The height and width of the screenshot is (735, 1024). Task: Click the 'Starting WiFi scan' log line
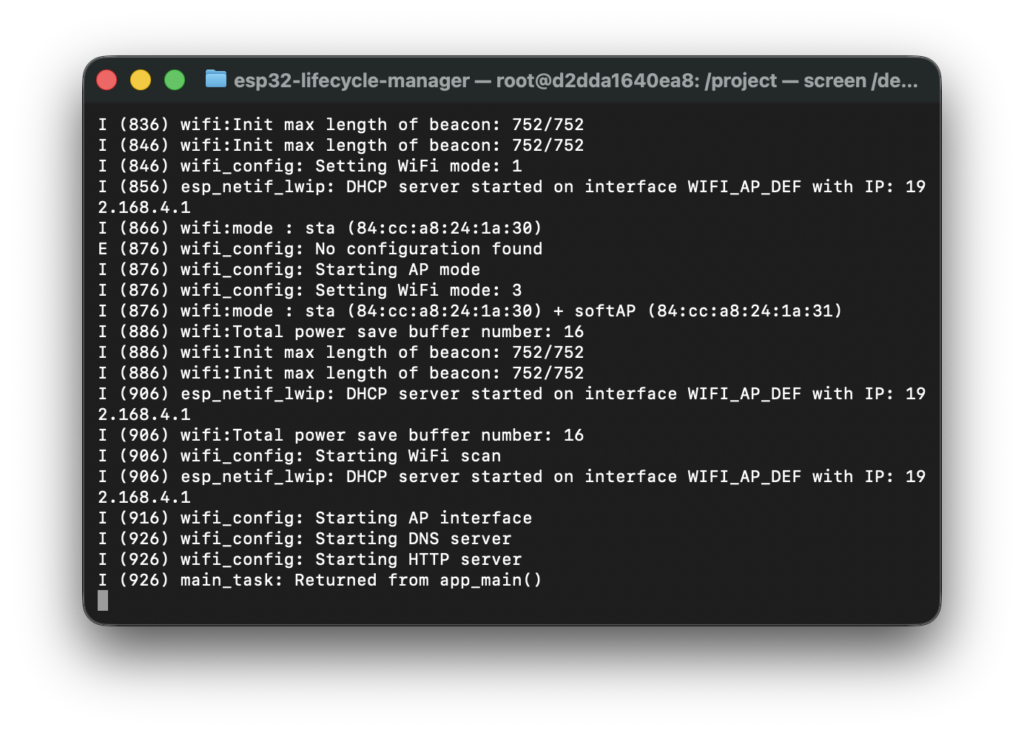point(300,456)
